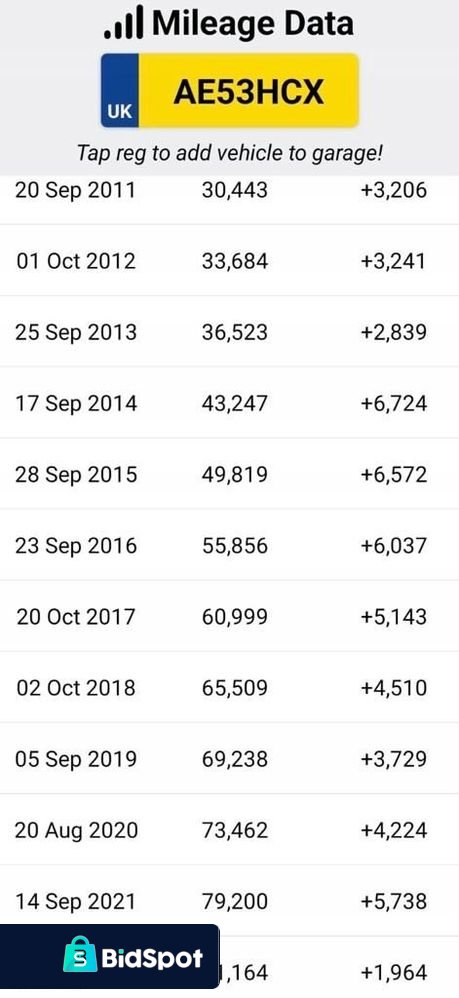459x998 pixels.
Task: Tap the AE53HCX registration plate
Action: 230,90
